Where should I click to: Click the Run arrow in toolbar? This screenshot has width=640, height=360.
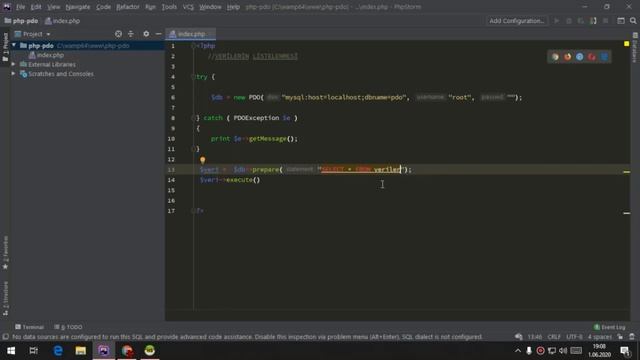coord(556,21)
